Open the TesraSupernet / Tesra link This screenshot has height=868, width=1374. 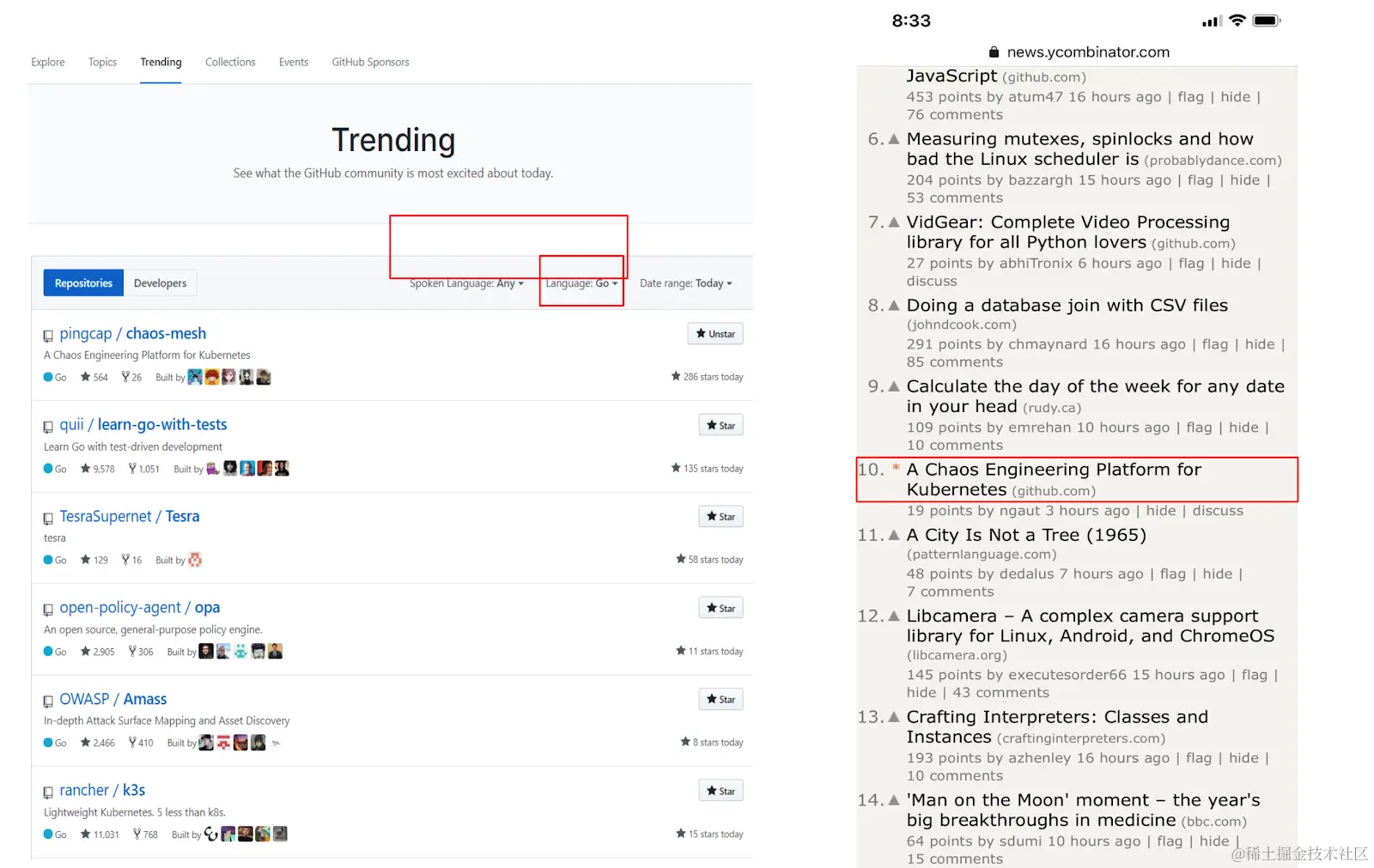coord(130,516)
